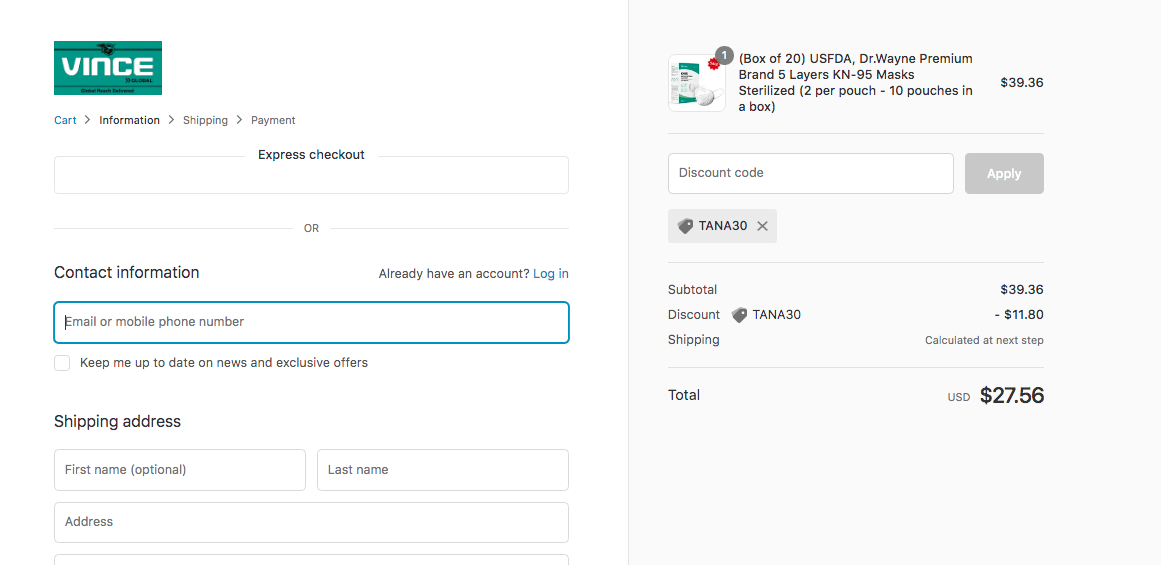Click the Last name field
The height and width of the screenshot is (565, 1161).
[442, 470]
